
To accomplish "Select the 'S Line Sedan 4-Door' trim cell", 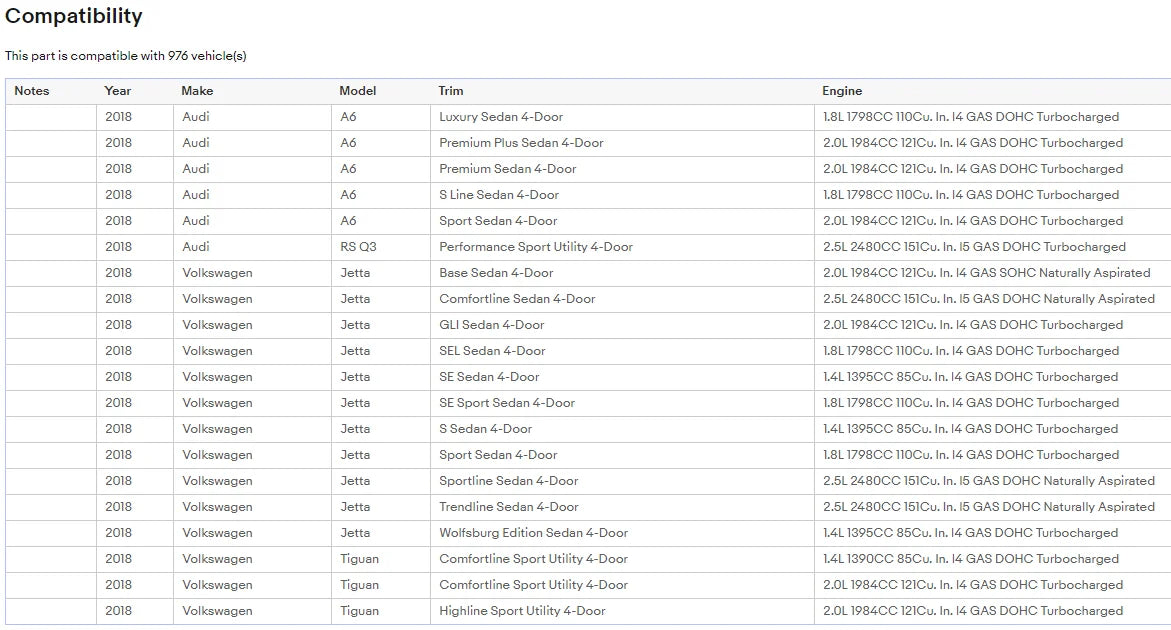I will coord(622,195).
